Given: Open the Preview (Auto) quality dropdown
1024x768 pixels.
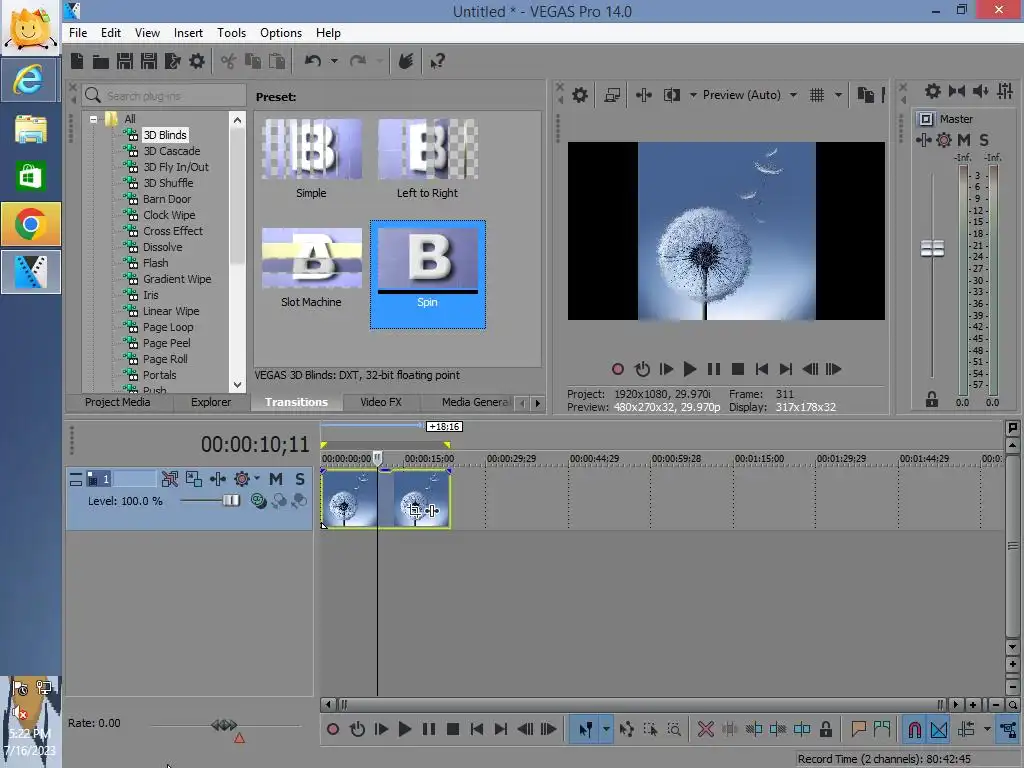Looking at the screenshot, I should [793, 95].
